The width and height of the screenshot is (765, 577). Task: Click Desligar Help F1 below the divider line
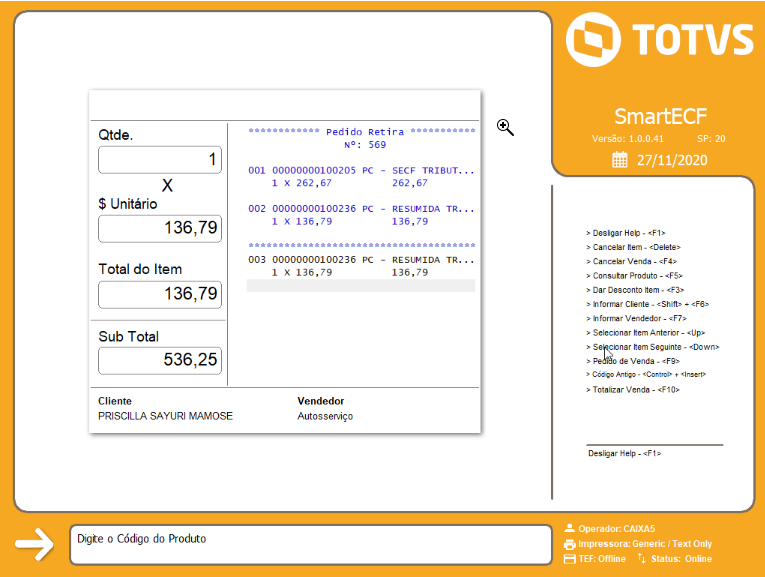(624, 454)
